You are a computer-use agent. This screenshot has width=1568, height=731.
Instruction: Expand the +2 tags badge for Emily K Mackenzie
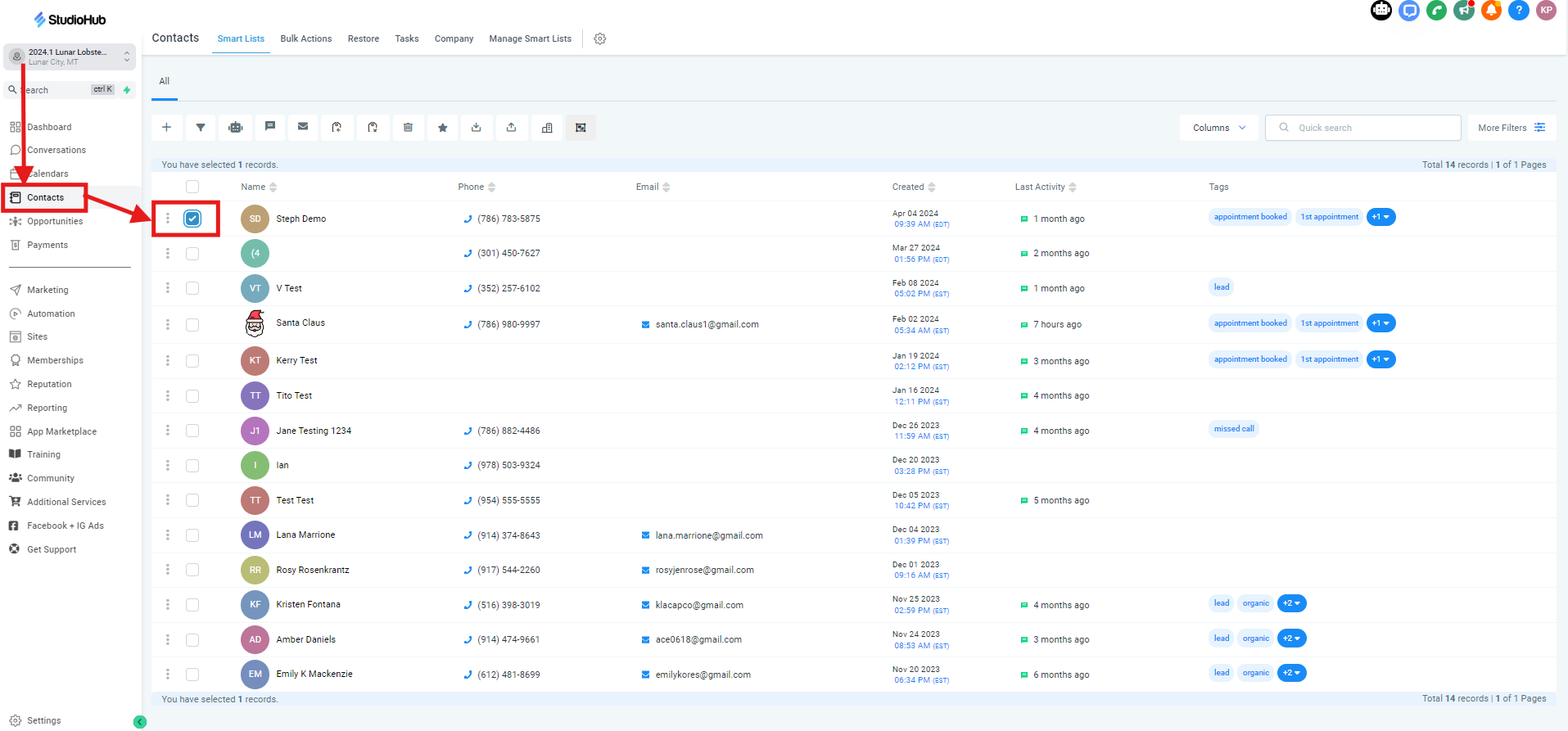tap(1291, 673)
